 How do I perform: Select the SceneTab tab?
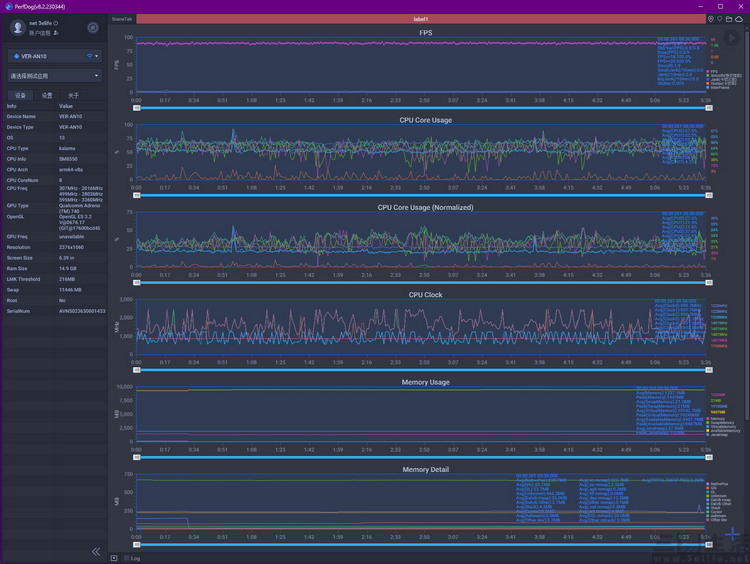point(121,19)
